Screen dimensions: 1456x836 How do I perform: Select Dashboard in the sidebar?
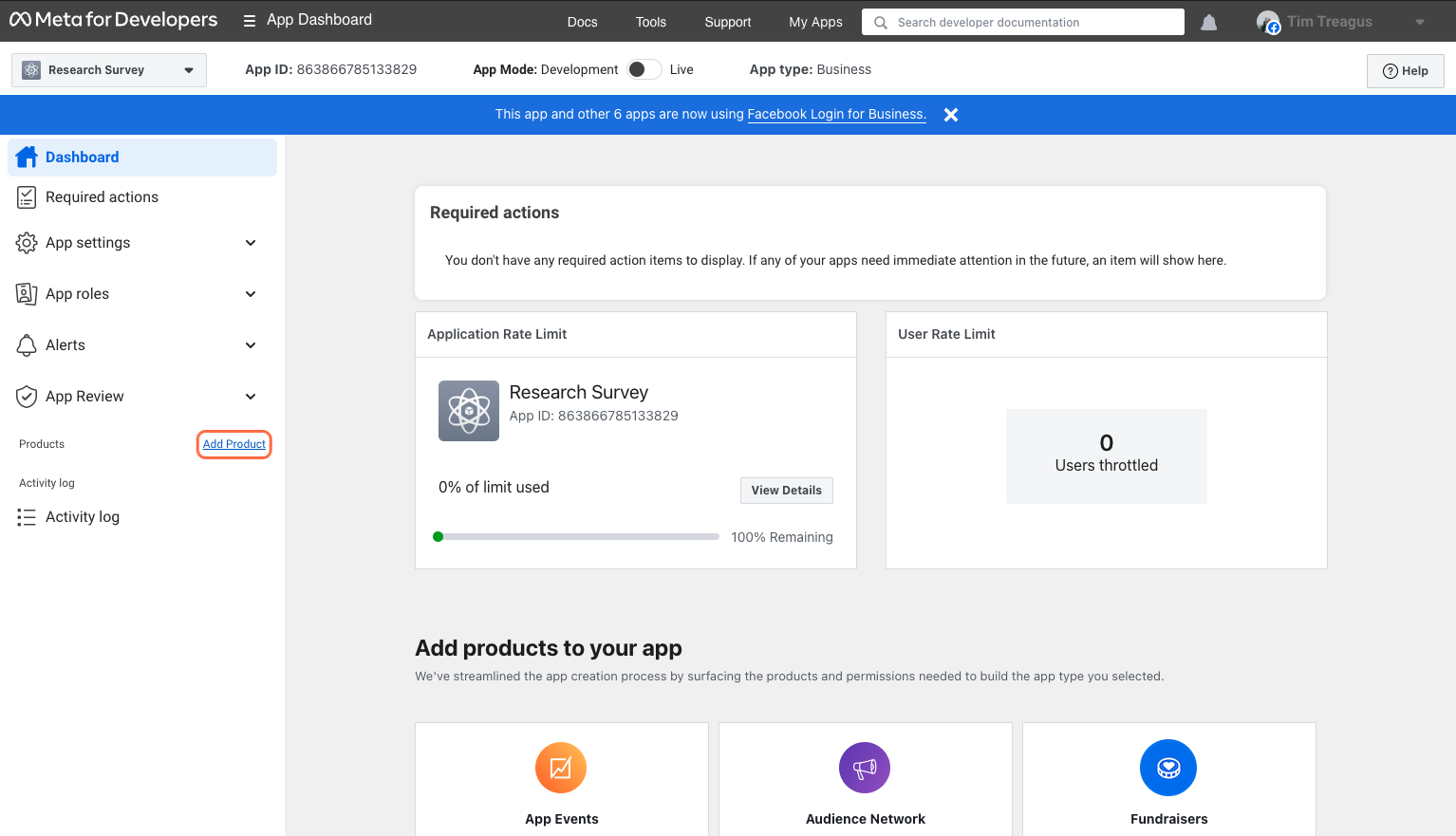[142, 158]
